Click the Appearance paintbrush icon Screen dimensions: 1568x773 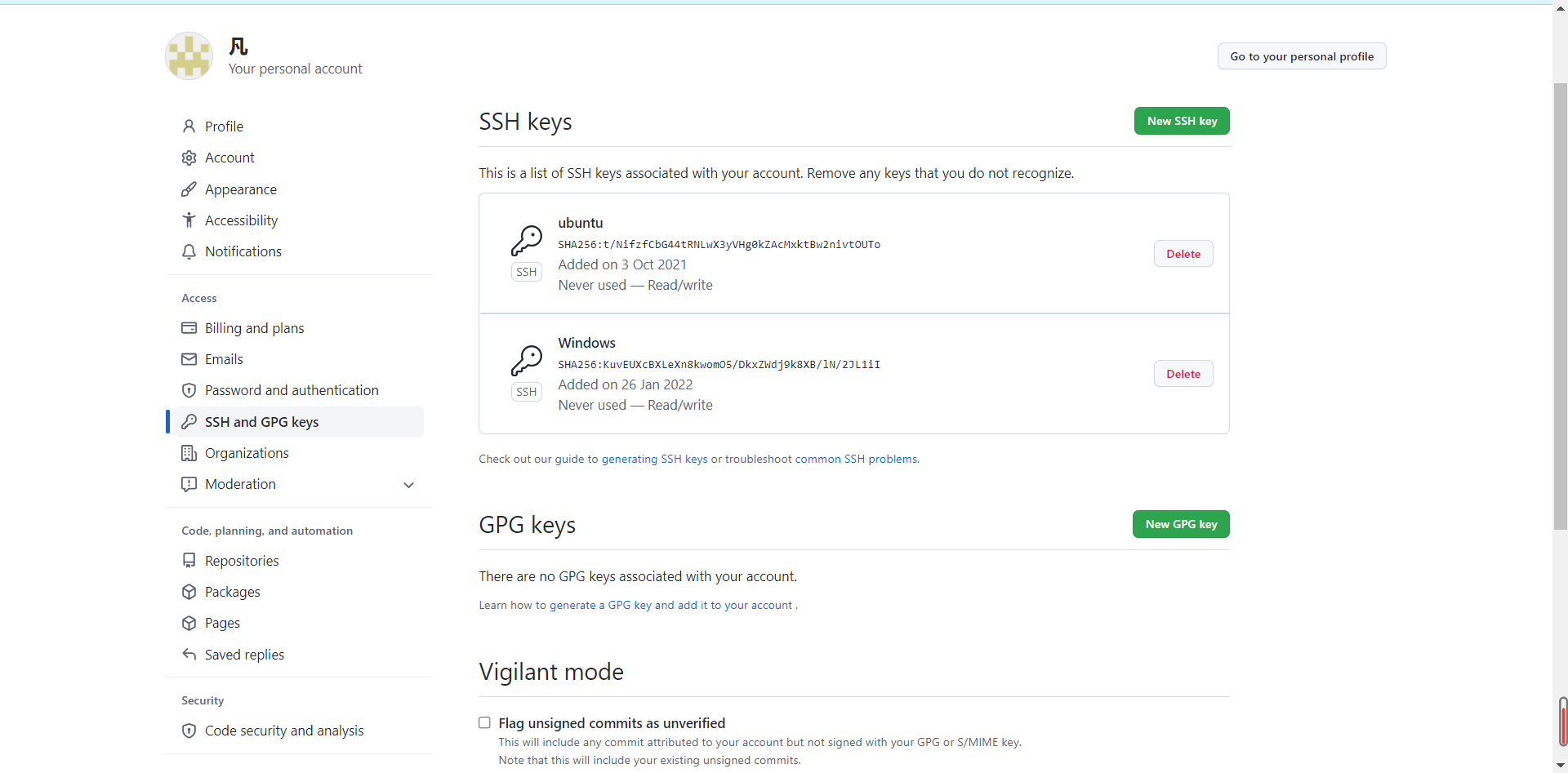tap(189, 189)
